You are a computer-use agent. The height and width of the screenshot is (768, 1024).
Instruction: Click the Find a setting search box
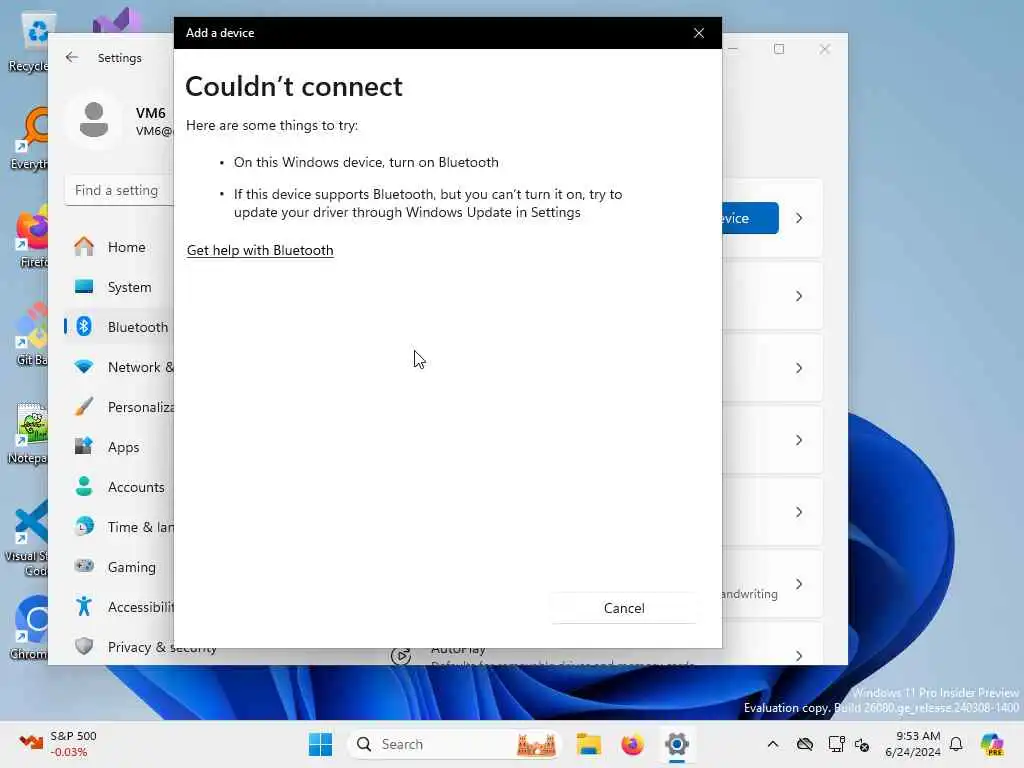point(120,191)
